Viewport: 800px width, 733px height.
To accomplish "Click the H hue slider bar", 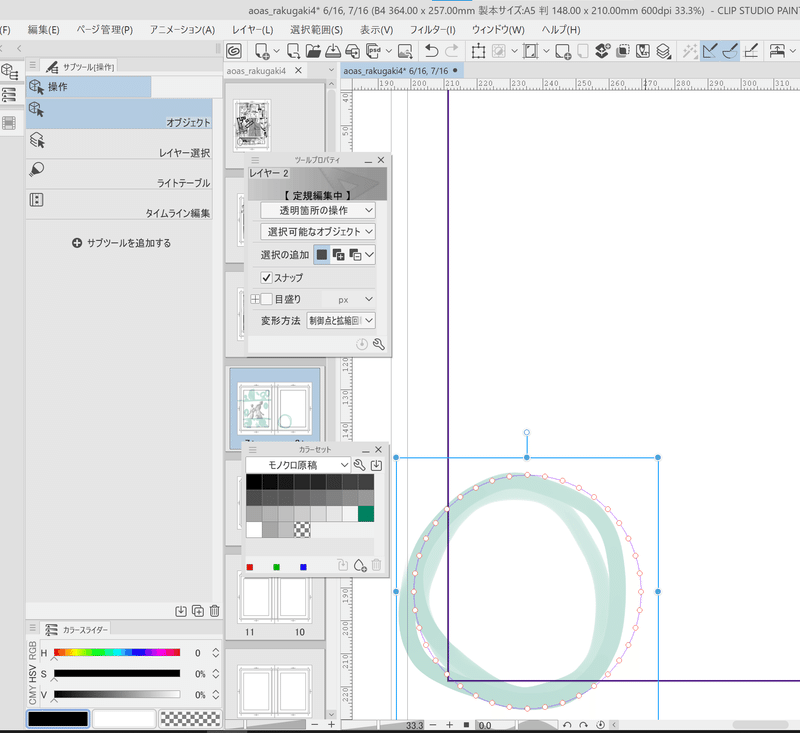I will [117, 652].
